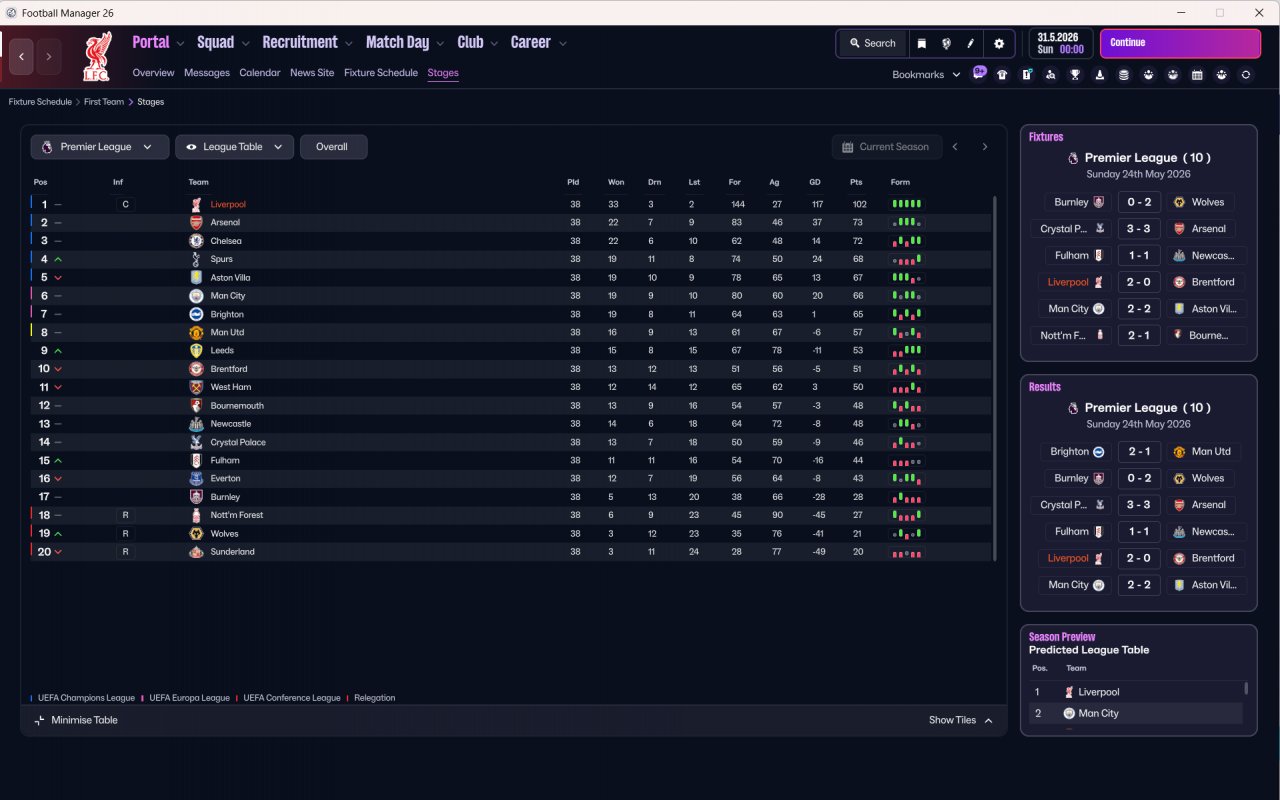Go to next season with right arrow

coord(985,147)
